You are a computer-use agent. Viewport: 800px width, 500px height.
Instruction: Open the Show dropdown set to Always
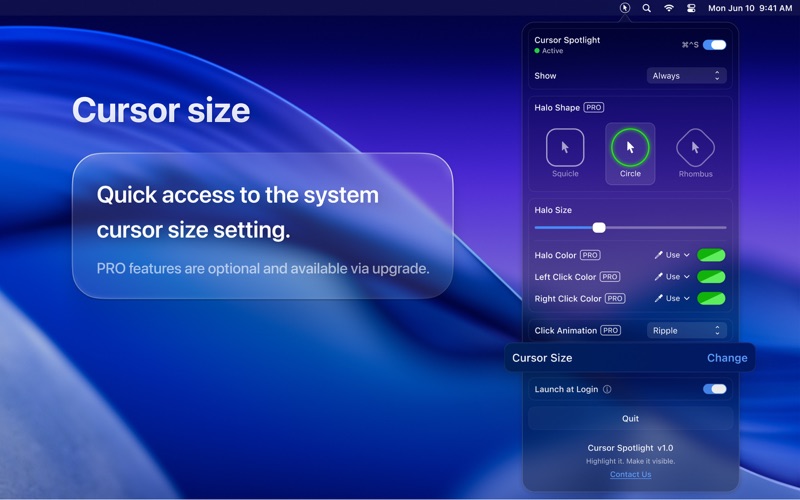click(686, 76)
